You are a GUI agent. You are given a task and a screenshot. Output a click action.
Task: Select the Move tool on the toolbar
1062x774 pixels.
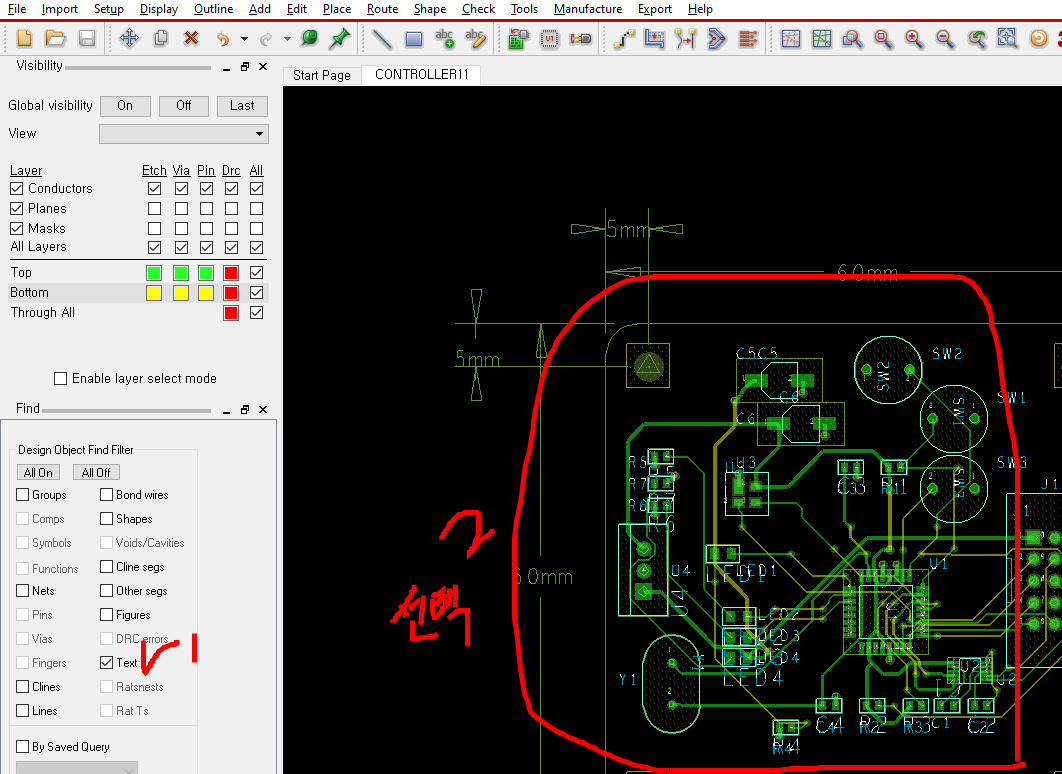tap(130, 40)
